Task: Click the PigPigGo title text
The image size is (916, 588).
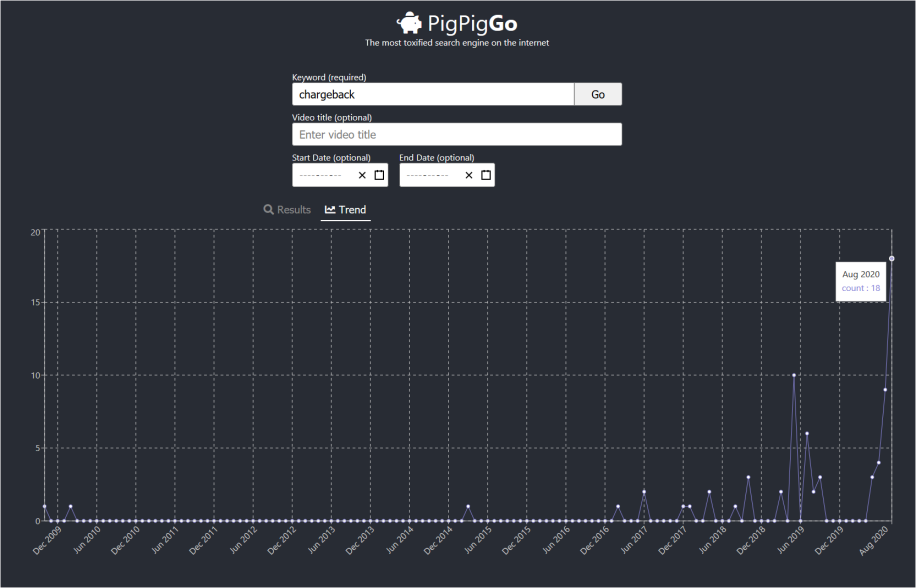Action: pyautogui.click(x=472, y=23)
